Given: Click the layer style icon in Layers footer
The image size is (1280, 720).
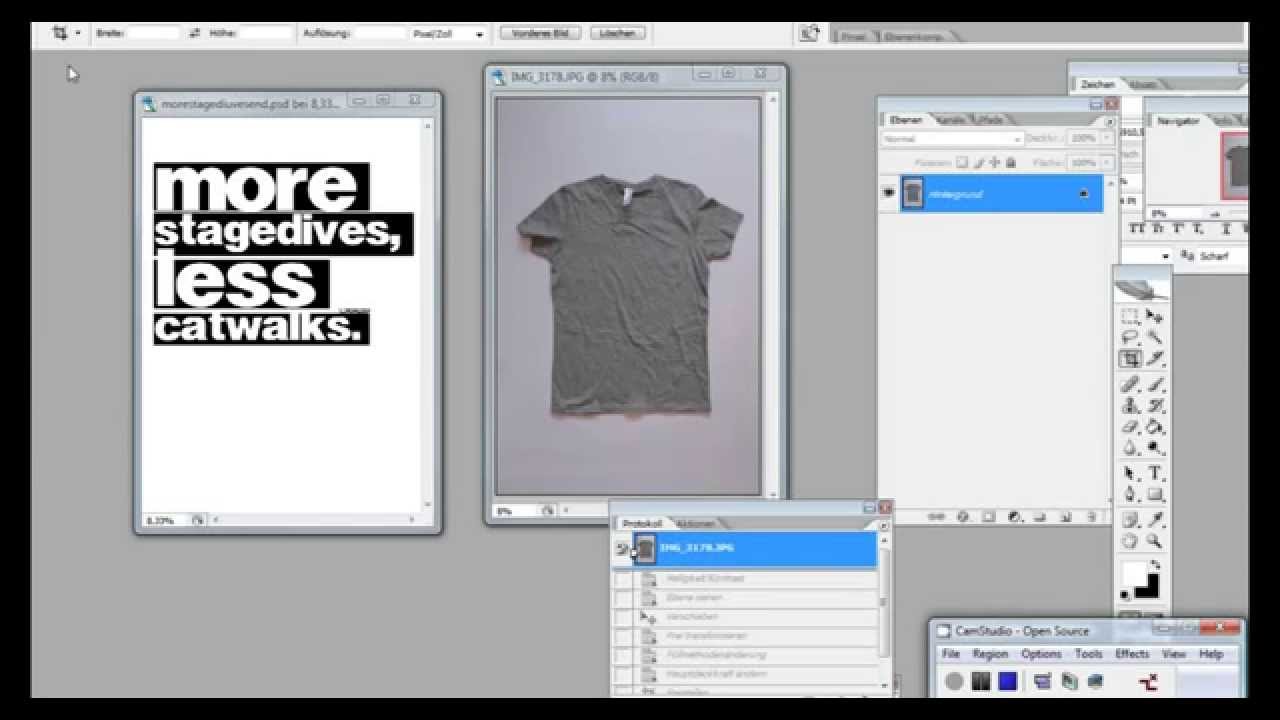Looking at the screenshot, I should pyautogui.click(x=962, y=517).
